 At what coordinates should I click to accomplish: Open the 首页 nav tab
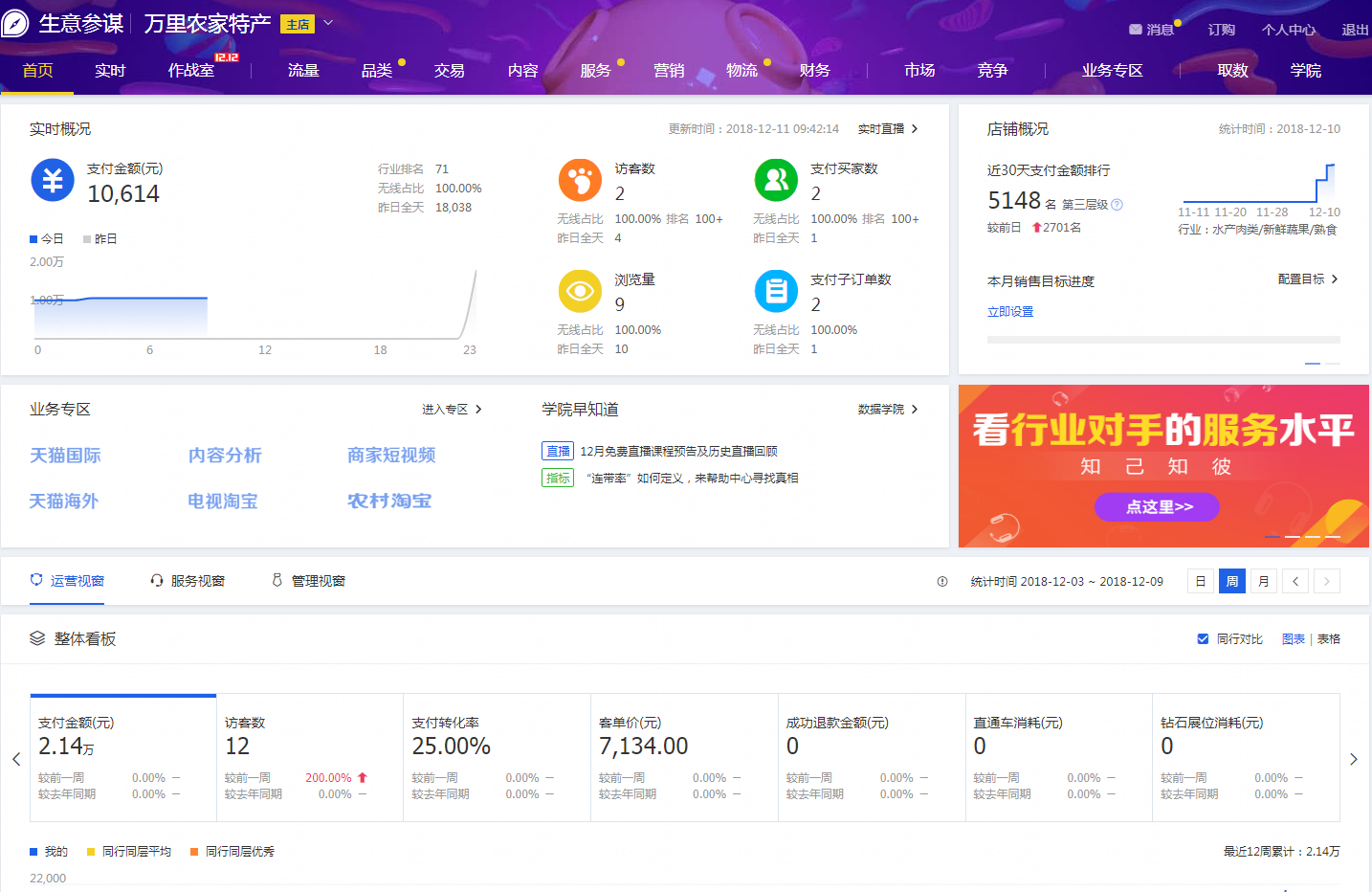[37, 70]
